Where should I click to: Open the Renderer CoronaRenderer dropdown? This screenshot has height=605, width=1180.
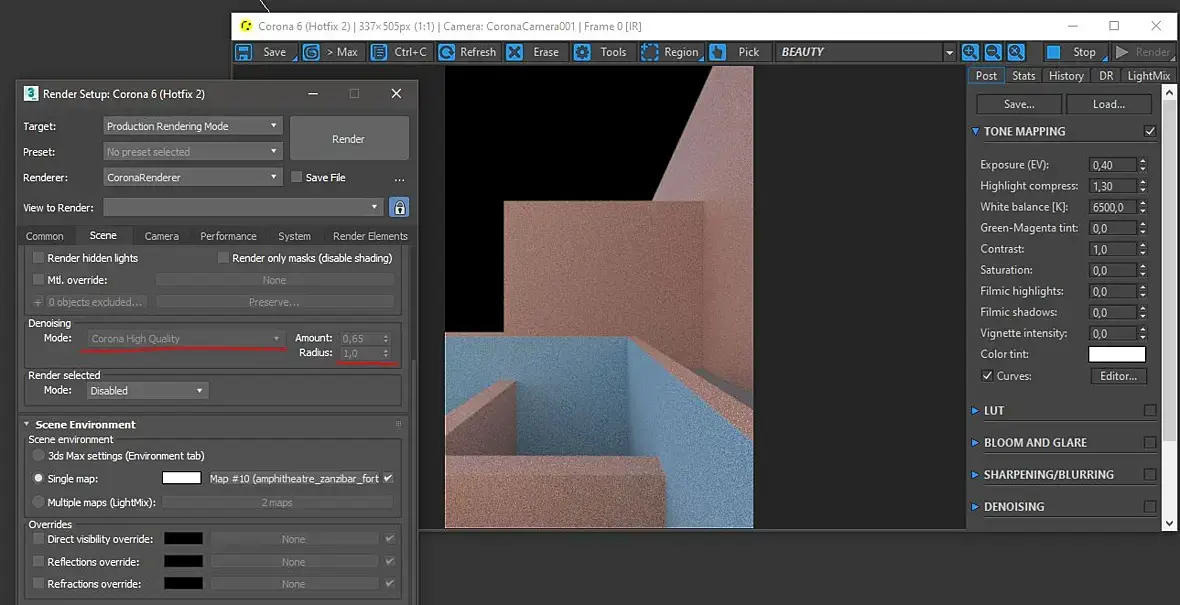(193, 178)
